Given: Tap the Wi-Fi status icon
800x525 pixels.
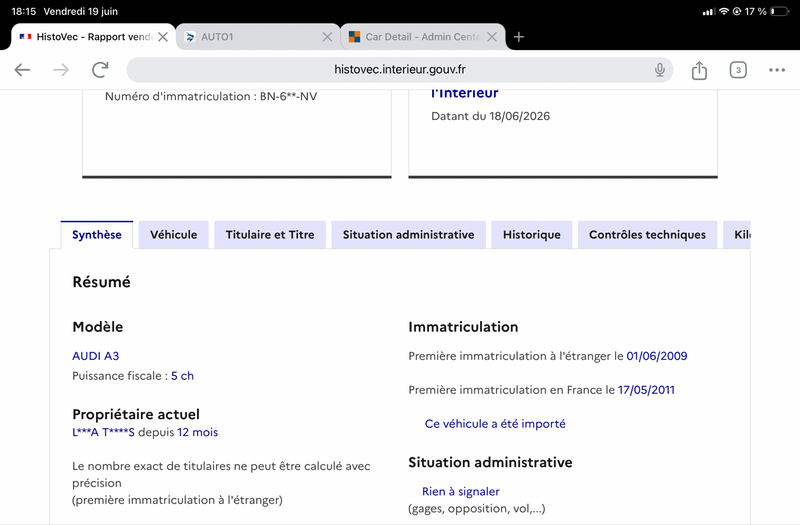Looking at the screenshot, I should 724,11.
